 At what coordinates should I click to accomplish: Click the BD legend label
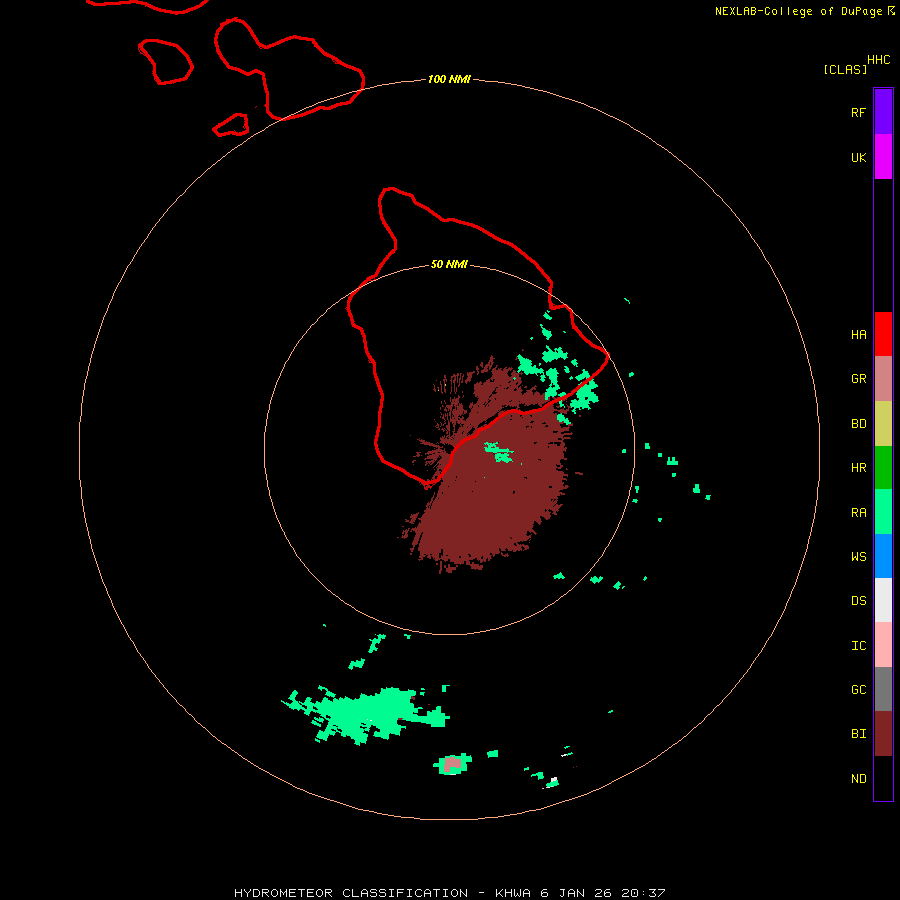tap(858, 424)
